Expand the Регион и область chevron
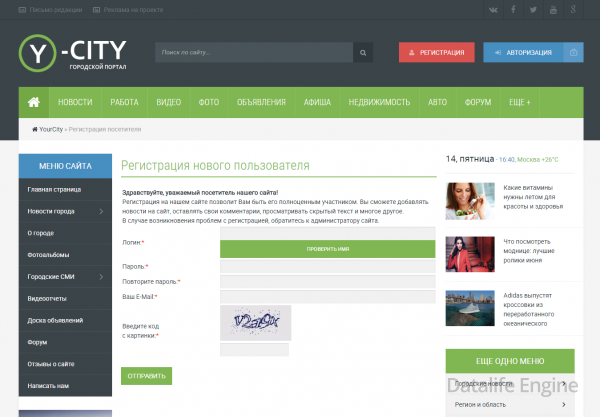The width and height of the screenshot is (600, 417). click(564, 404)
